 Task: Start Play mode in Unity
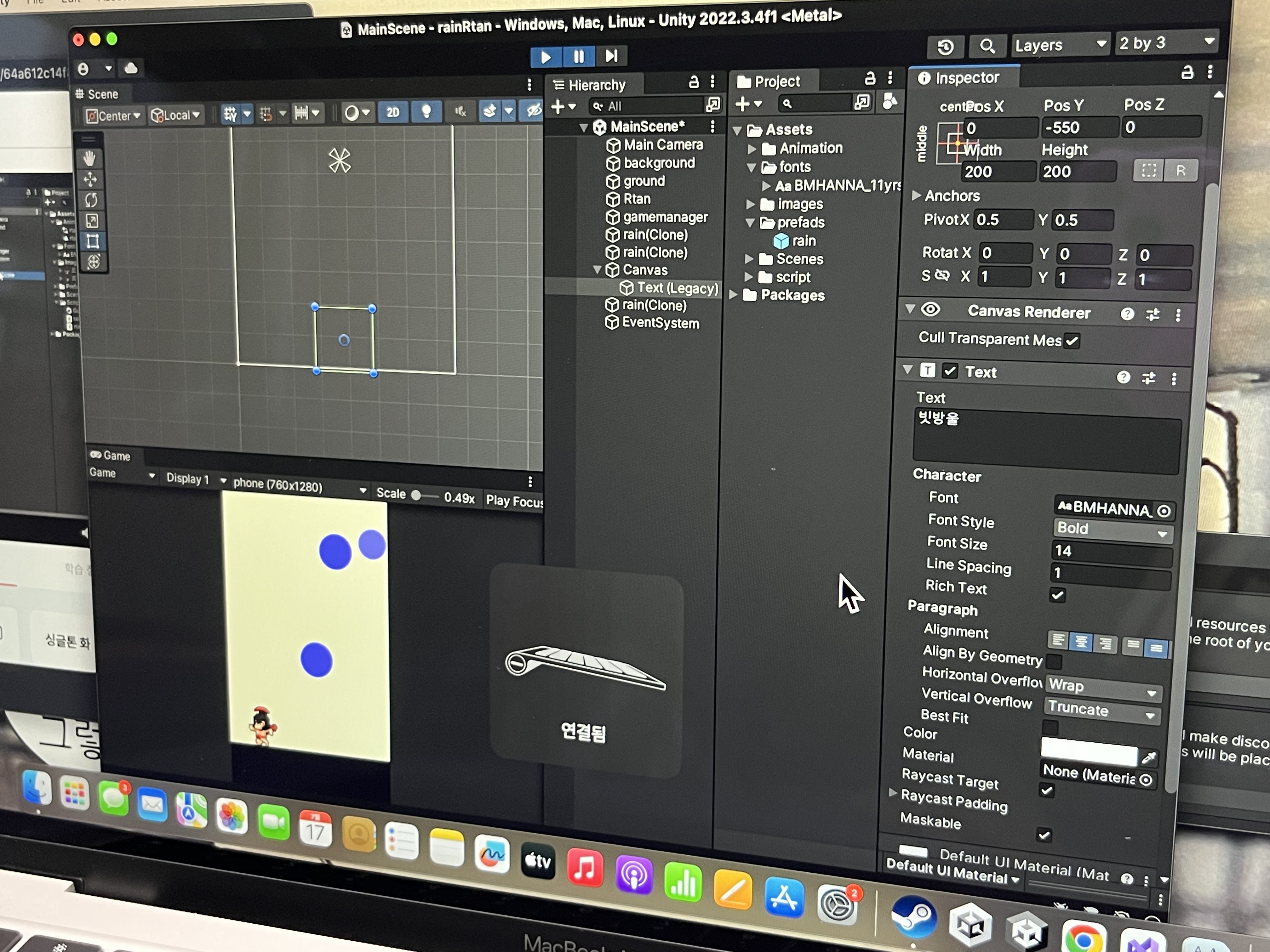(x=546, y=57)
